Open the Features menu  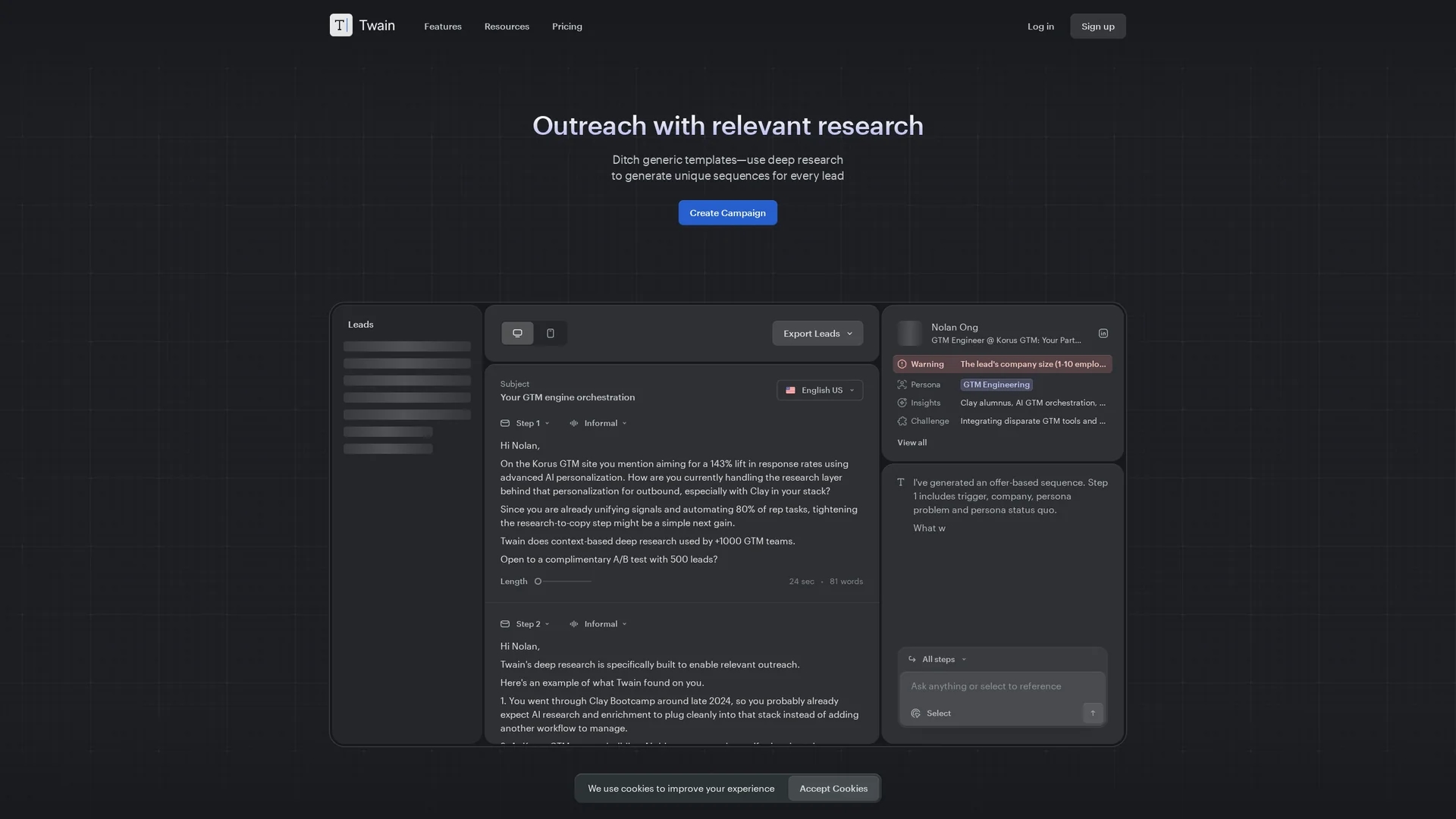[443, 27]
